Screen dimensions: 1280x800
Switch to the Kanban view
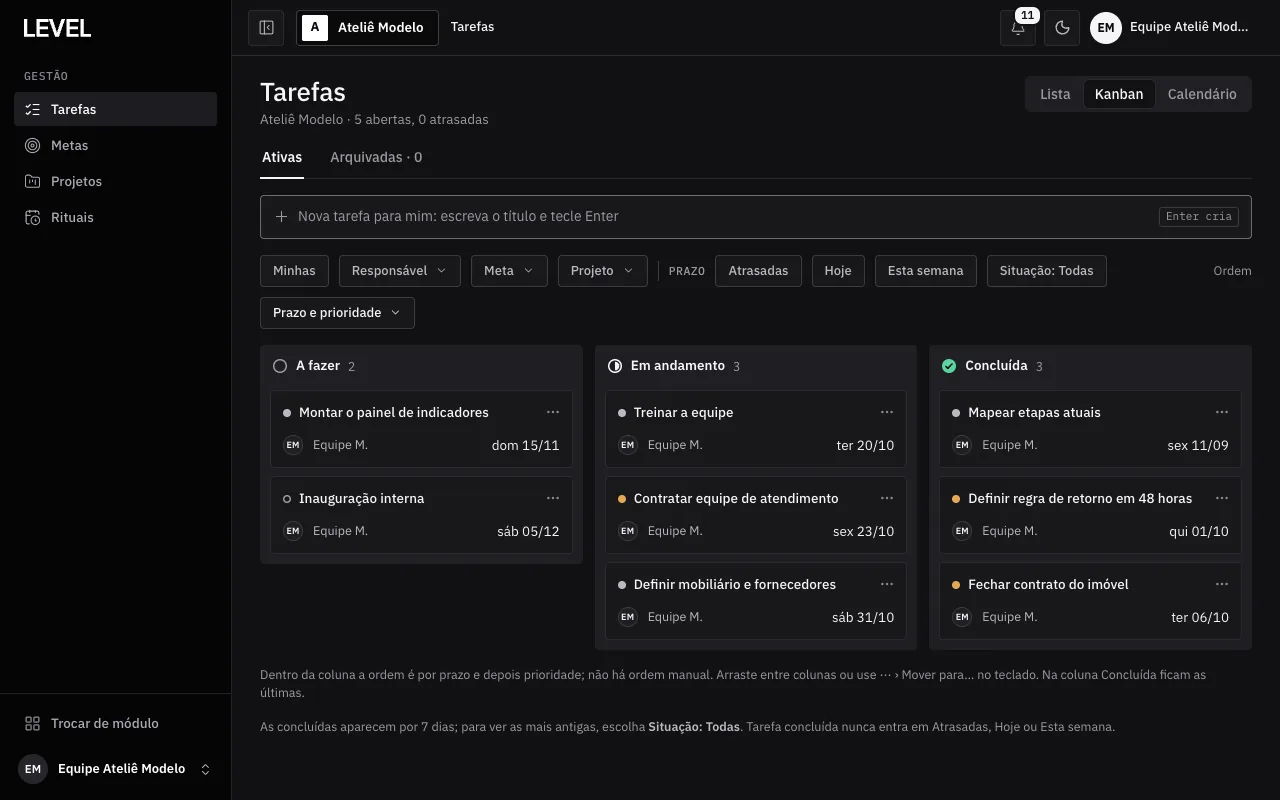pyautogui.click(x=1119, y=94)
